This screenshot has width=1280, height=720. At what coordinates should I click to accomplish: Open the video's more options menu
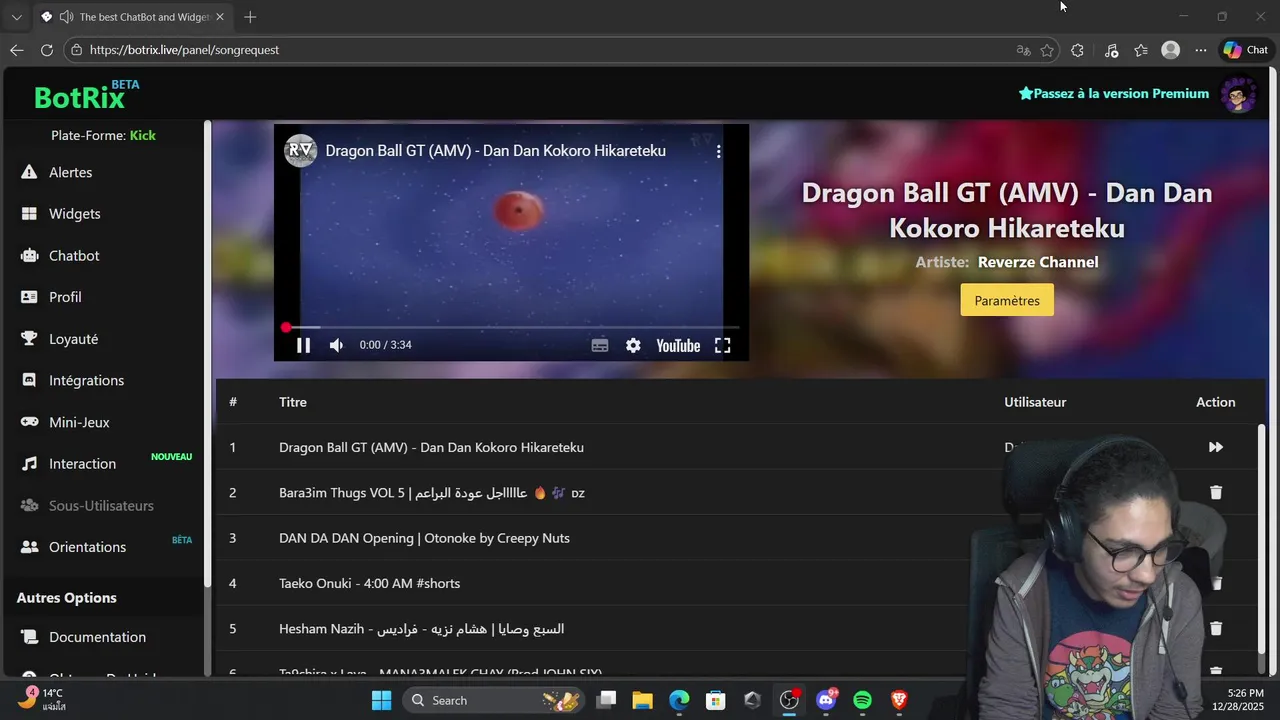[718, 151]
